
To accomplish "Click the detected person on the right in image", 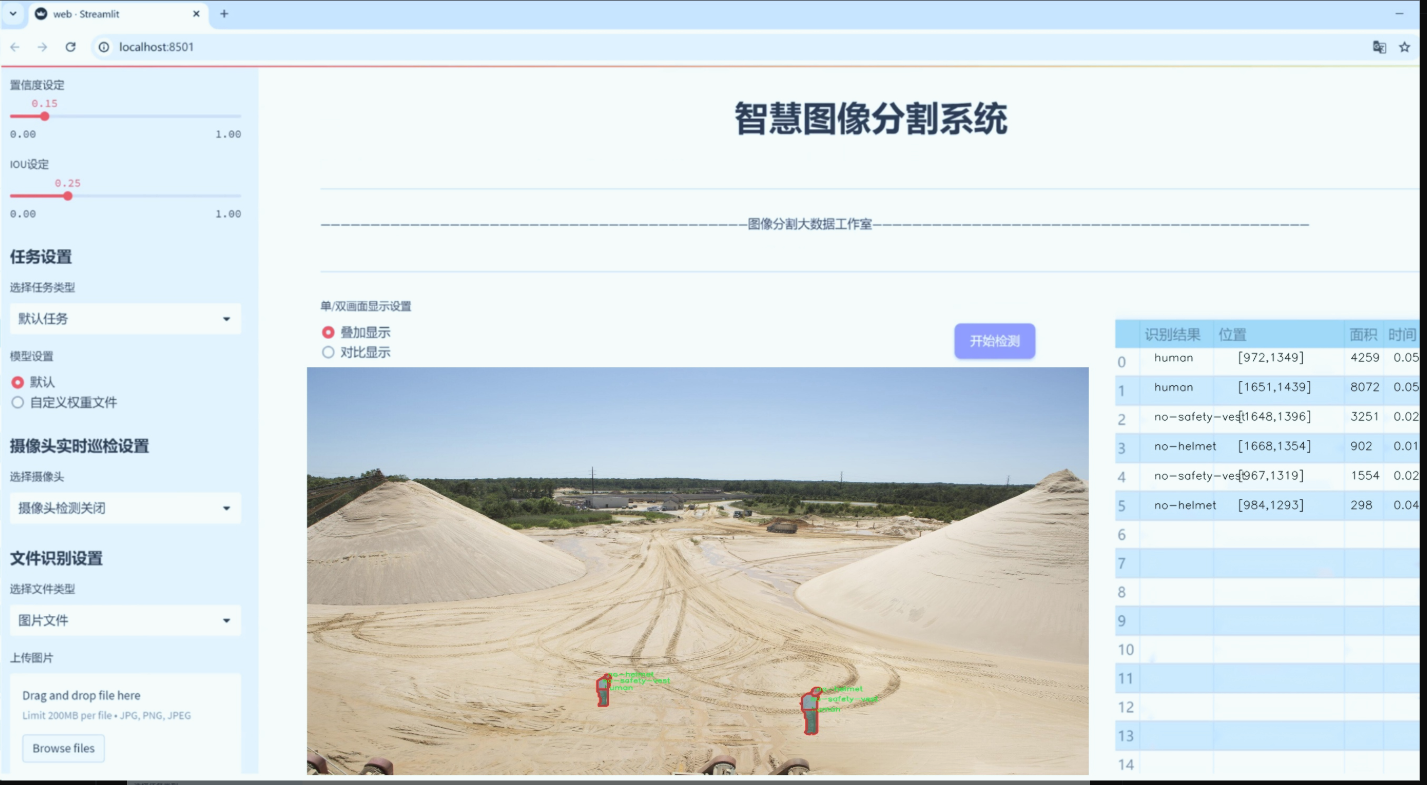I will click(811, 711).
